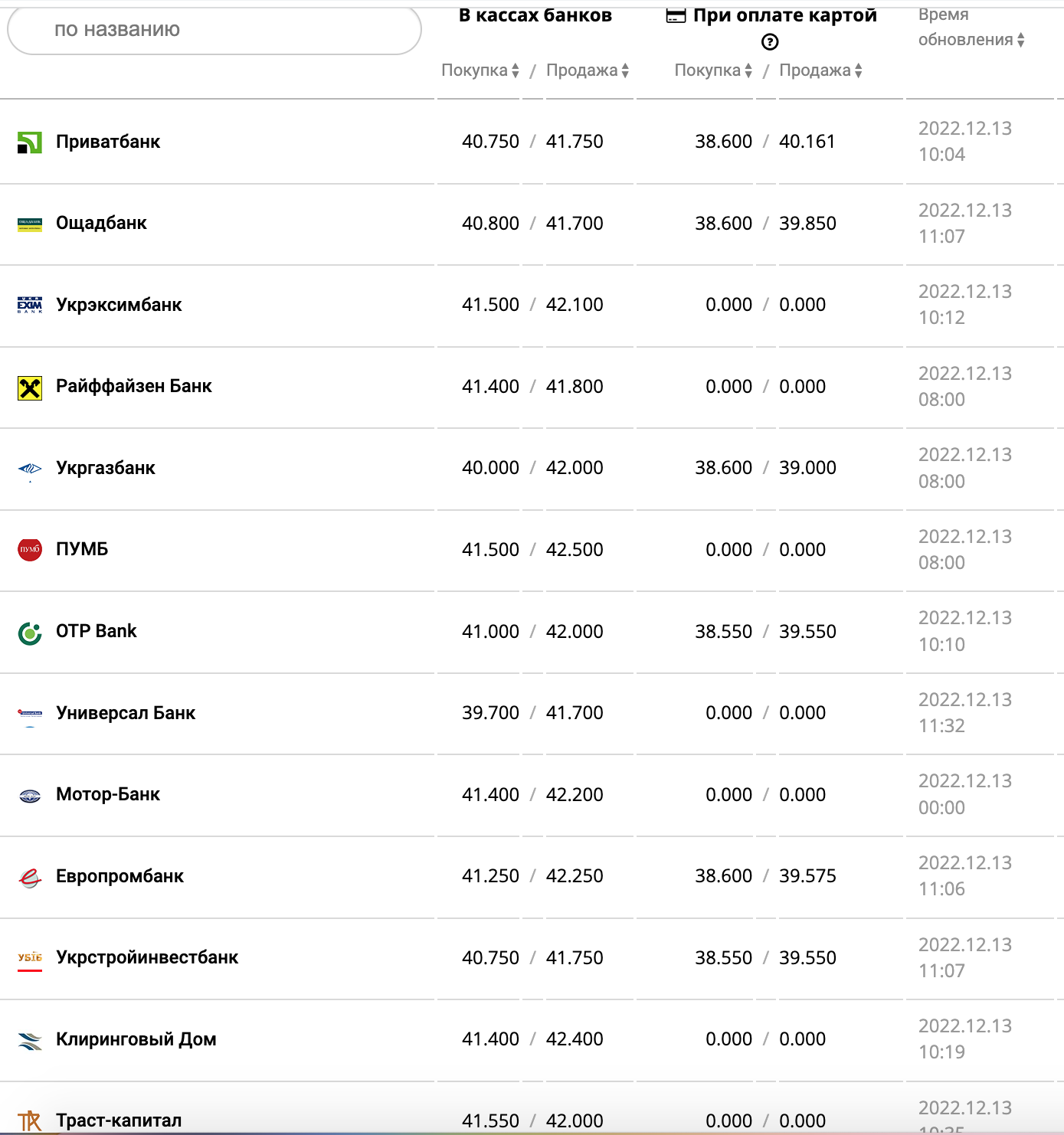Screen dimensions: 1064x1135
Task: Open the Укргазбанк bank link
Action: coord(106,468)
